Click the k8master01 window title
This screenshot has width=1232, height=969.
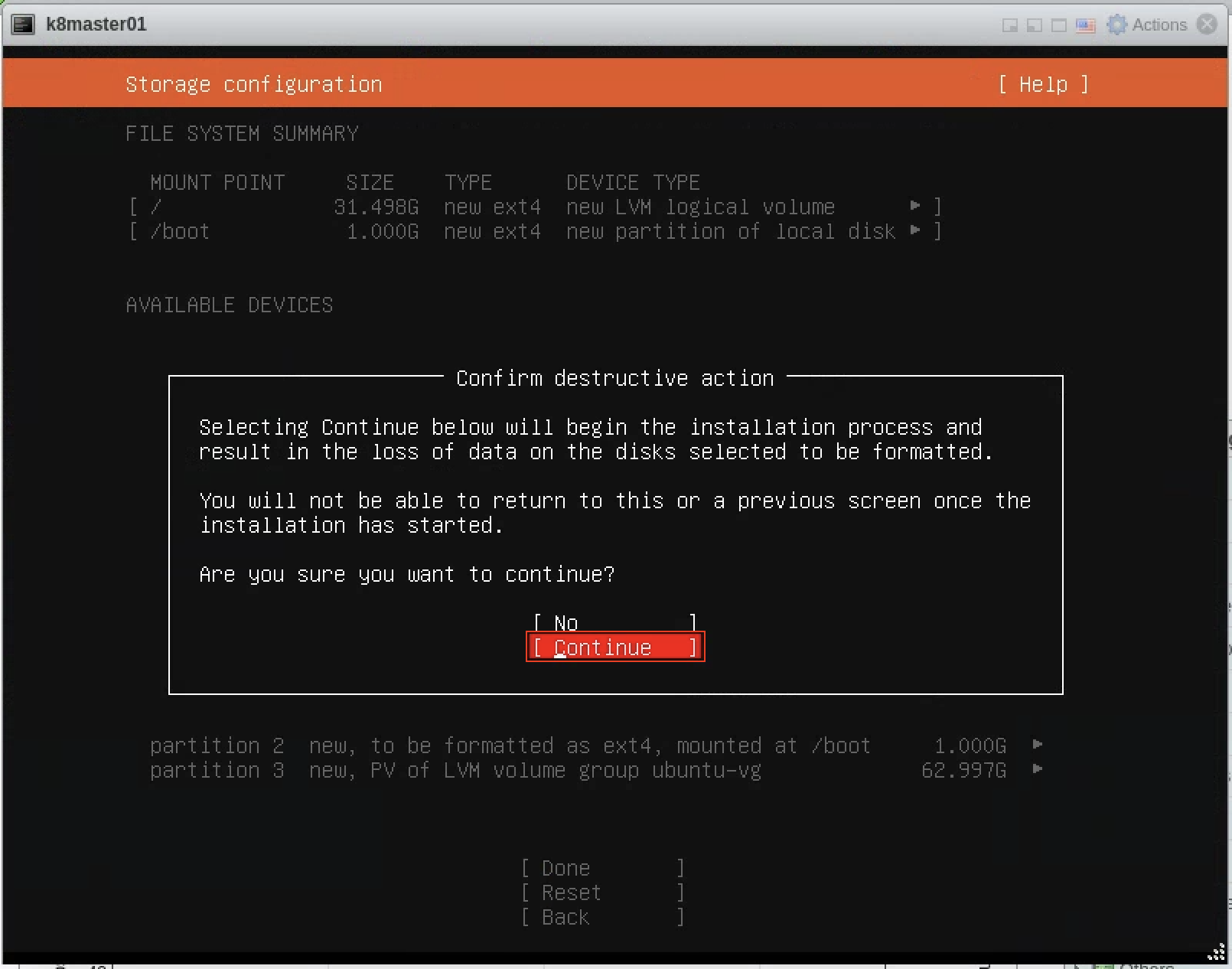(96, 24)
